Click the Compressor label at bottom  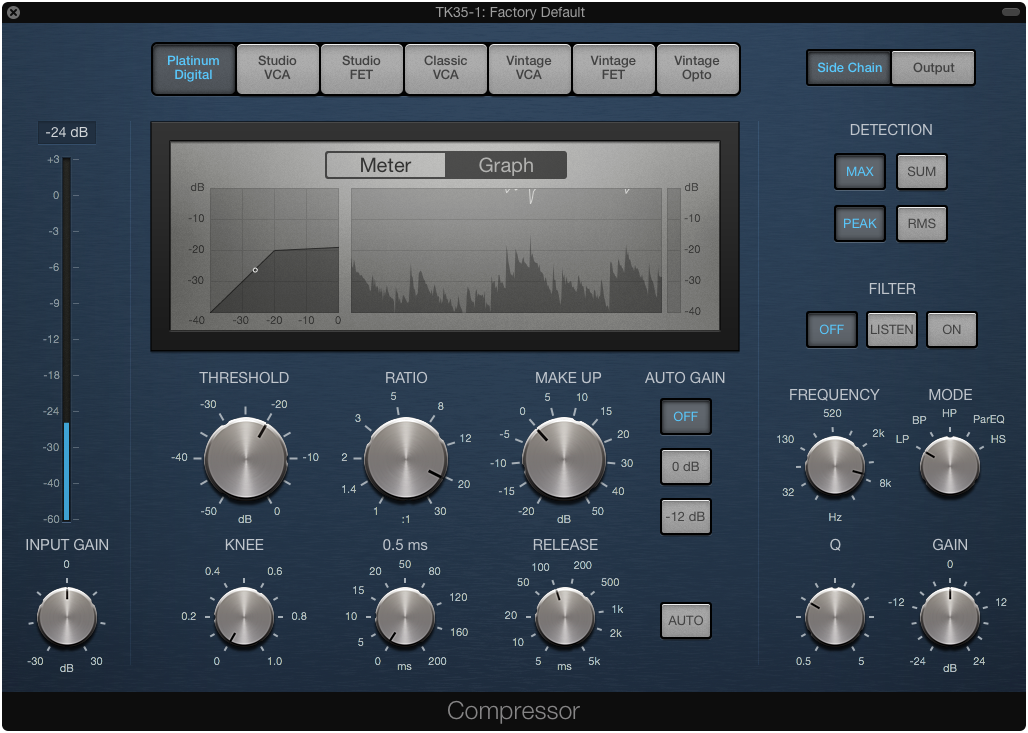(513, 711)
